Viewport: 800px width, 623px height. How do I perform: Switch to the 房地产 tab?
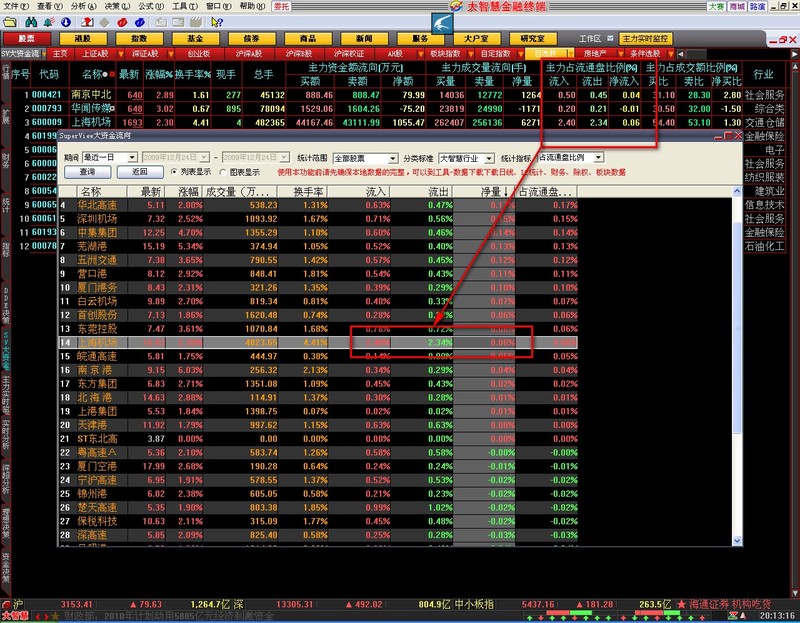click(594, 54)
